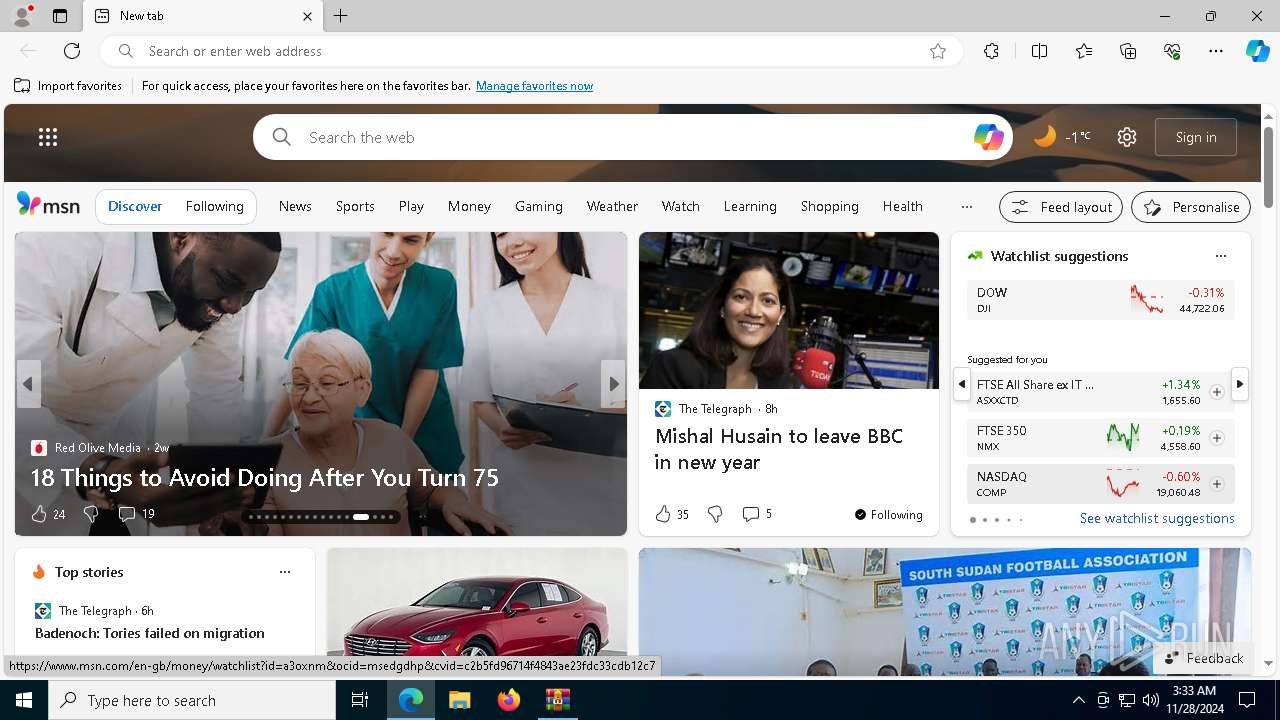The image size is (1280, 720).
Task: Add FTSE 350 to watchlist
Action: pos(1216,438)
